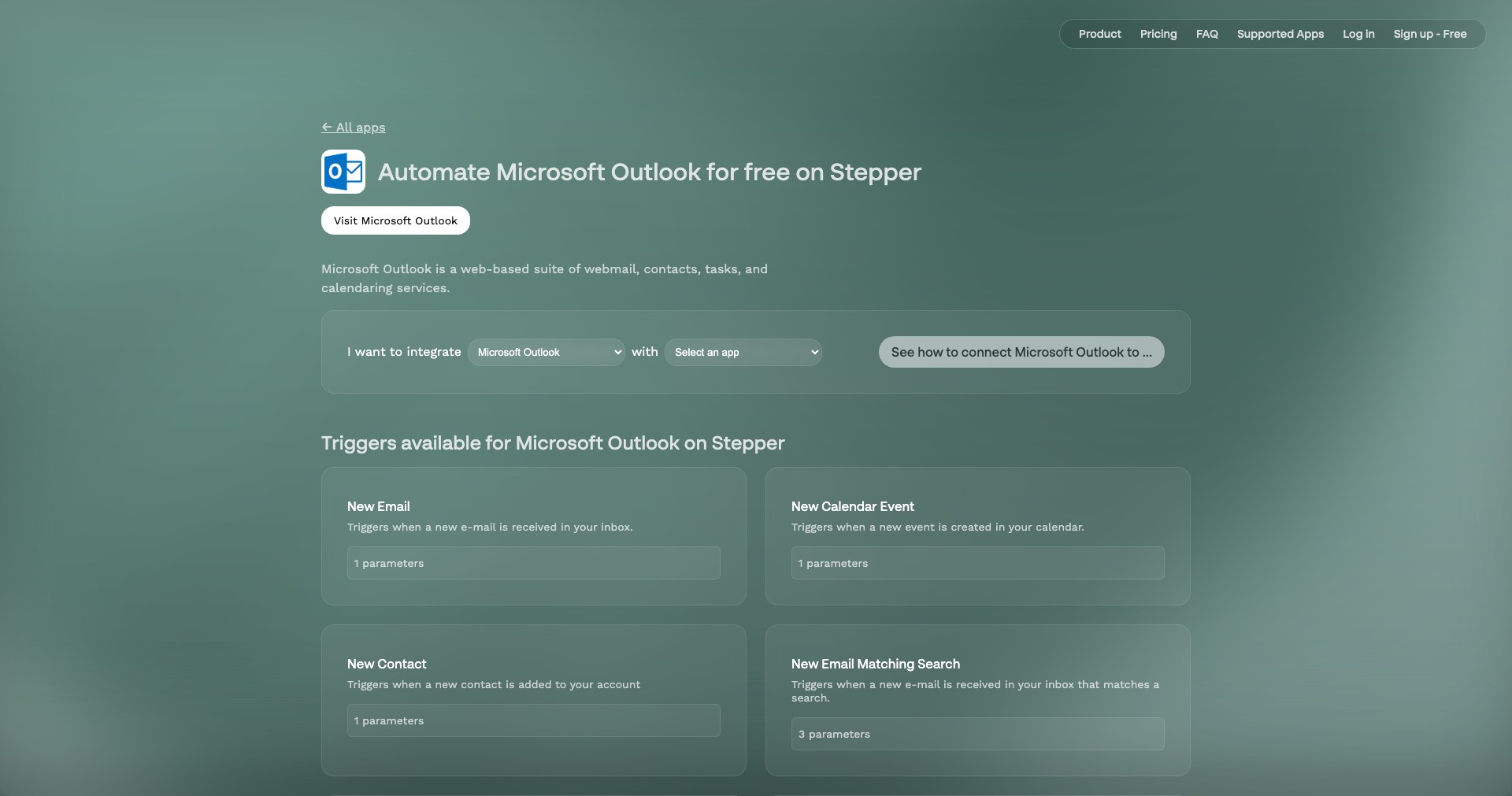
Task: Select the New Calendar Event title
Action: (853, 506)
